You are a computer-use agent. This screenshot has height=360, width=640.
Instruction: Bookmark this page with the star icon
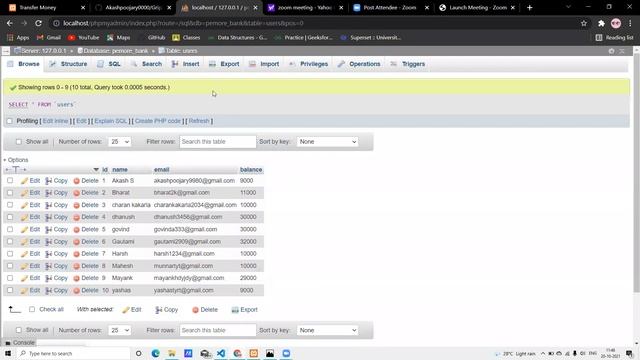[x=584, y=23]
